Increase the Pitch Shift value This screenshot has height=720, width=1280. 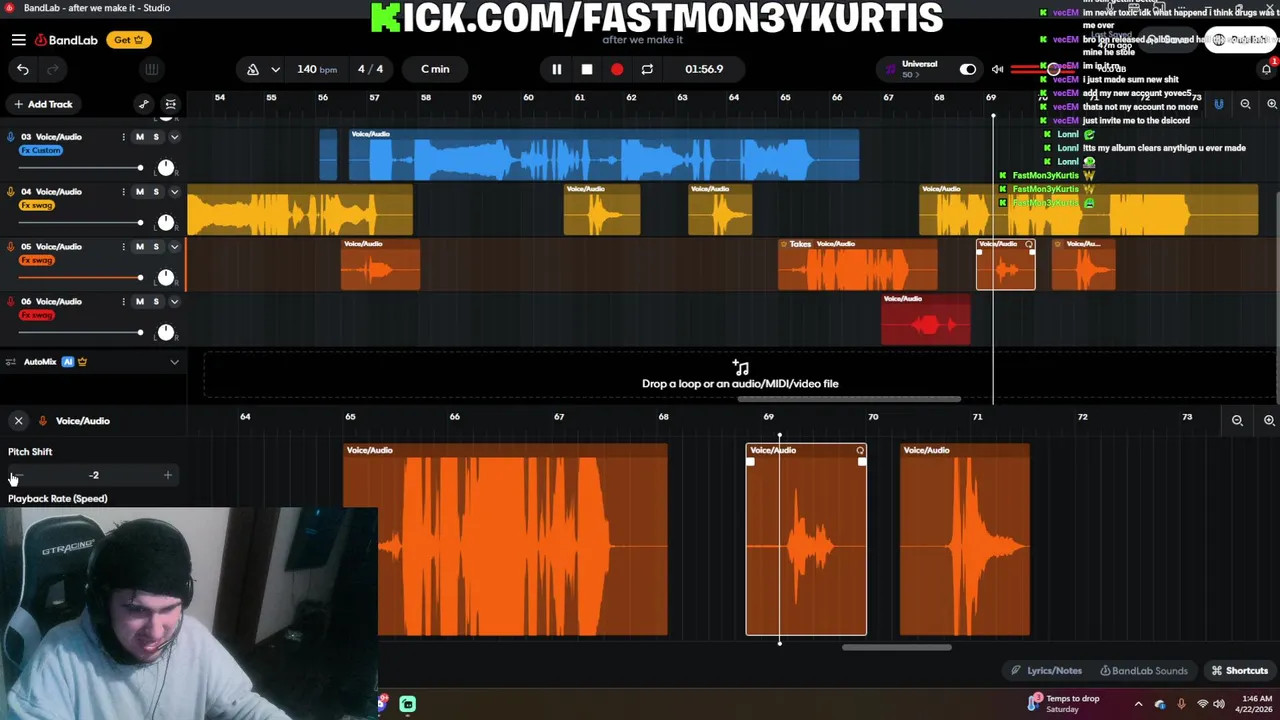pyautogui.click(x=167, y=476)
